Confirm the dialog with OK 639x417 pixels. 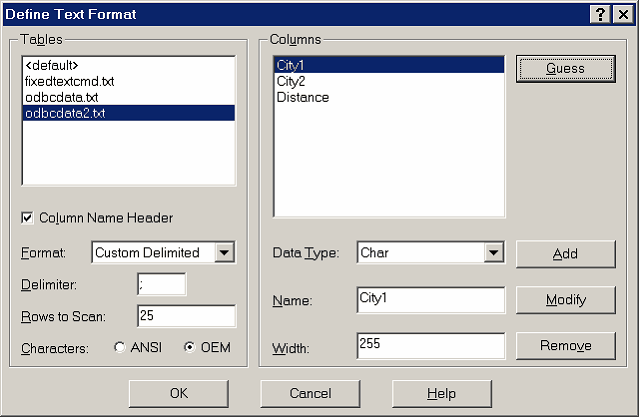tap(178, 393)
